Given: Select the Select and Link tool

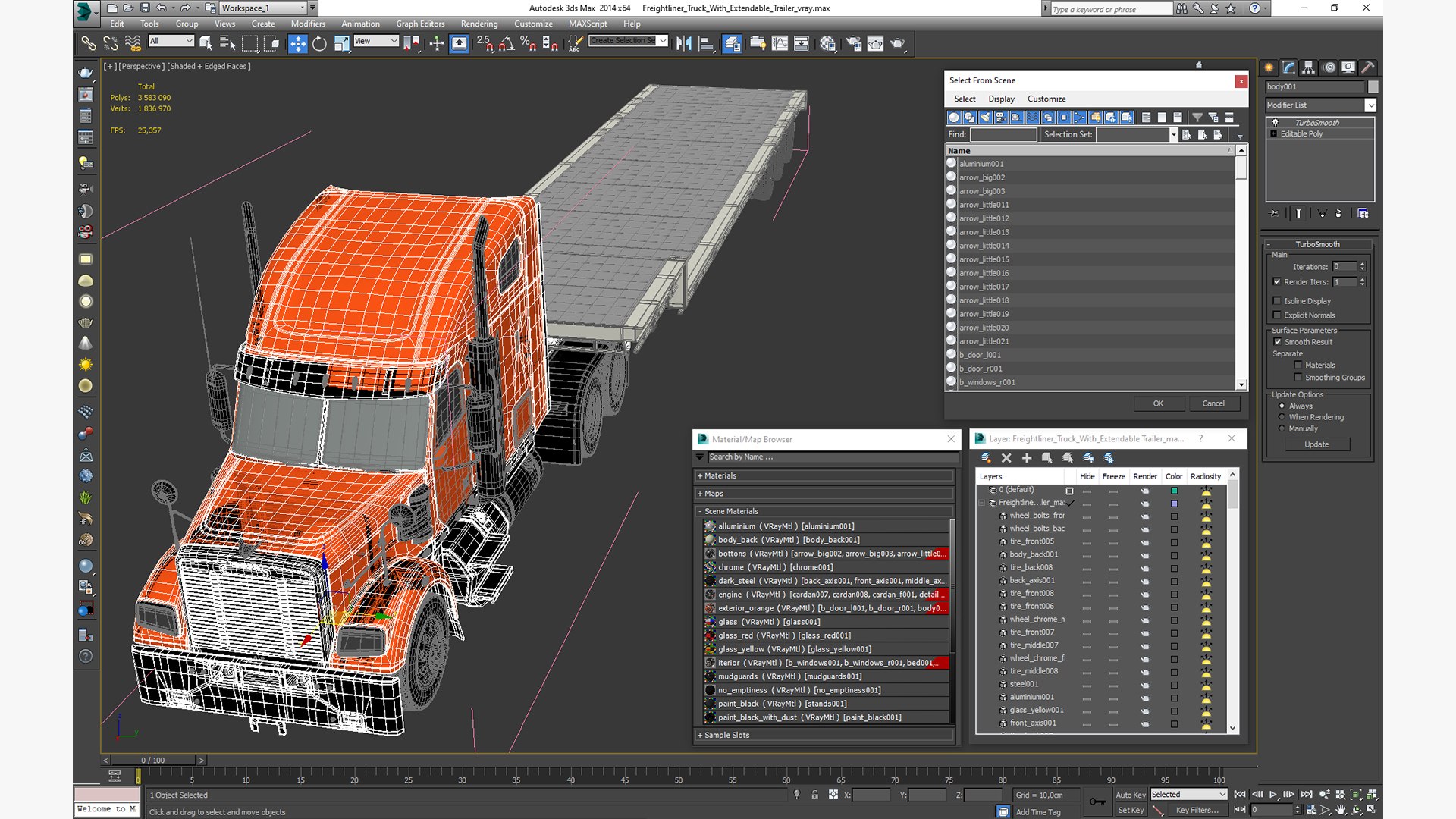Looking at the screenshot, I should tap(88, 43).
